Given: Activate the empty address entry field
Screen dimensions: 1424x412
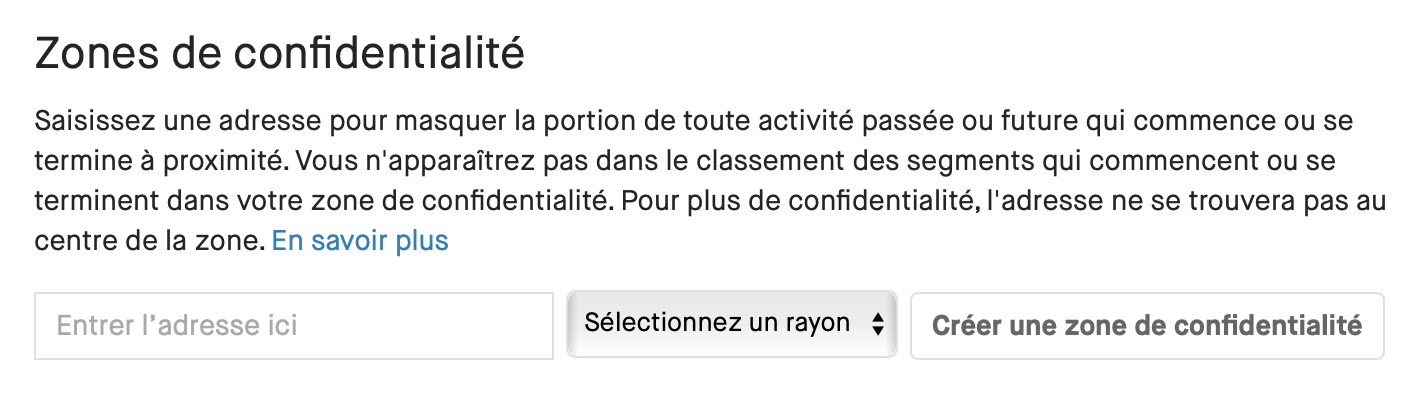Looking at the screenshot, I should [x=294, y=326].
